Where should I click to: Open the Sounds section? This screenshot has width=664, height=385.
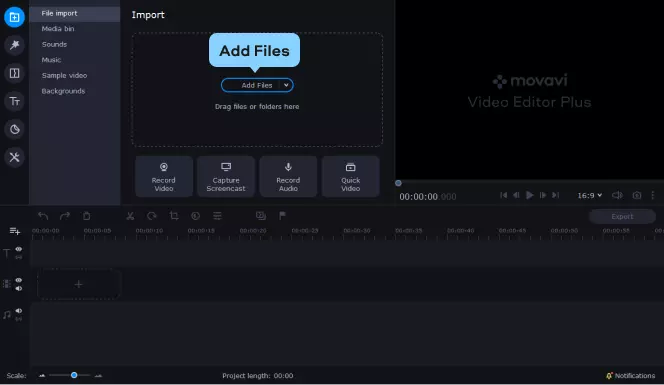point(54,44)
